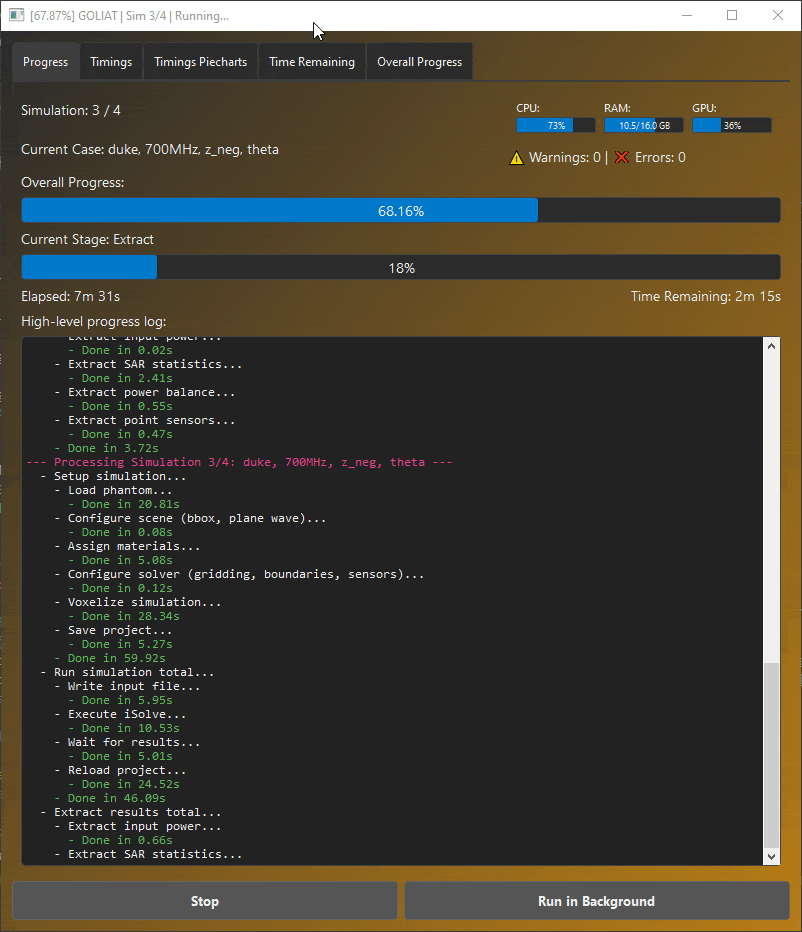Image resolution: width=802 pixels, height=932 pixels.
Task: Click the RAM usage meter
Action: coord(643,124)
